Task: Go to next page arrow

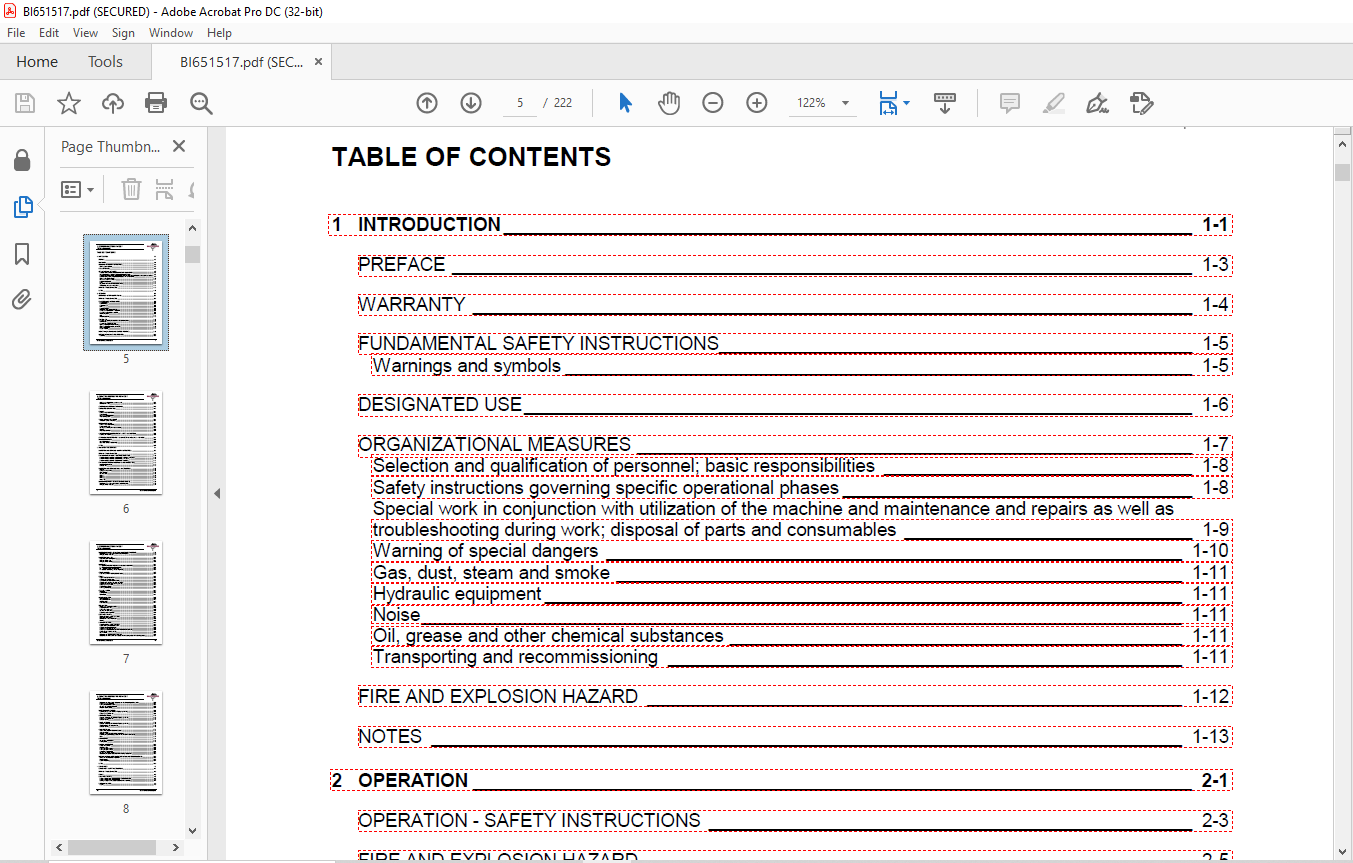Action: tap(471, 103)
